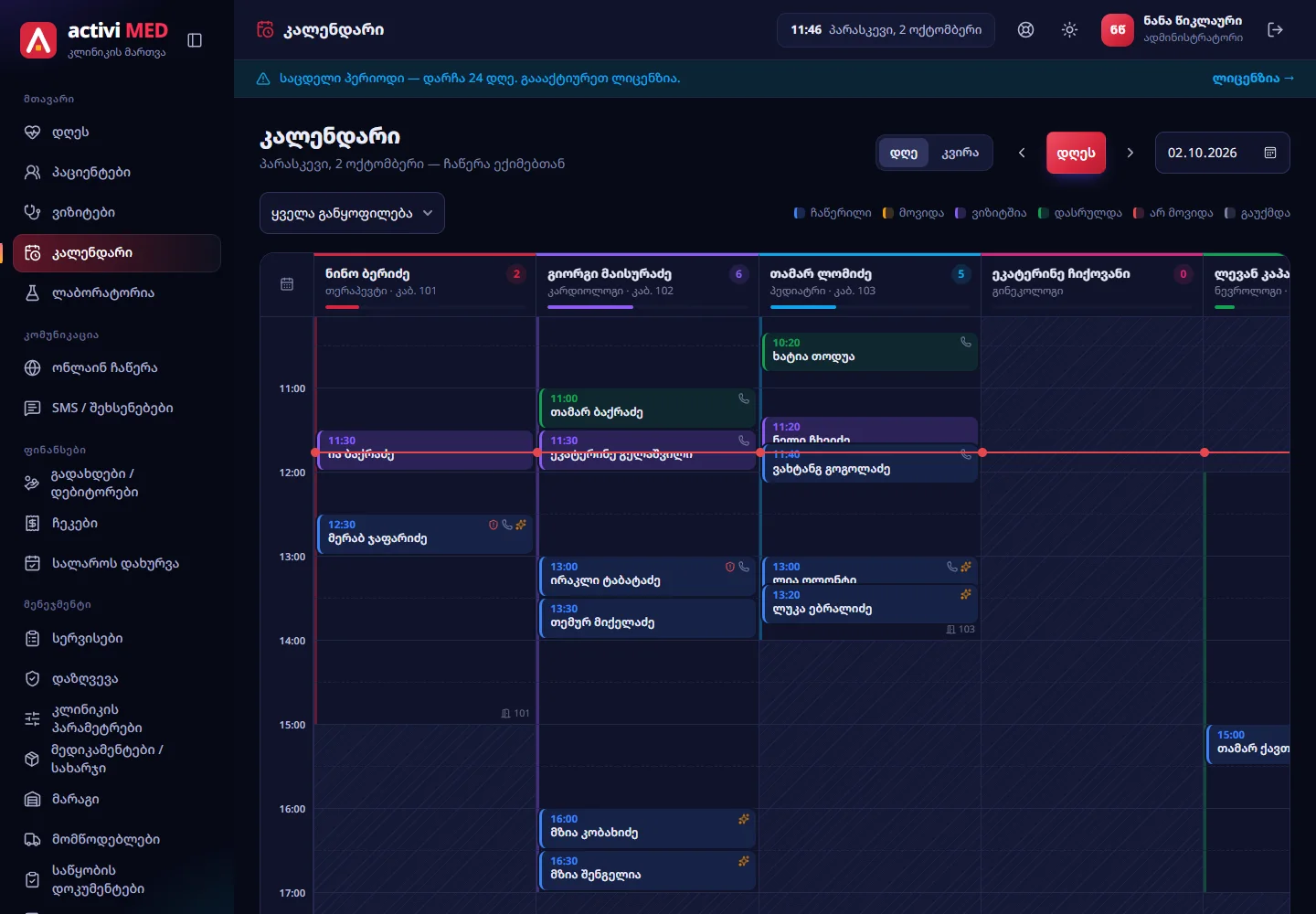Click the red დღეს today button
Image resolution: width=1316 pixels, height=914 pixels.
(x=1077, y=153)
